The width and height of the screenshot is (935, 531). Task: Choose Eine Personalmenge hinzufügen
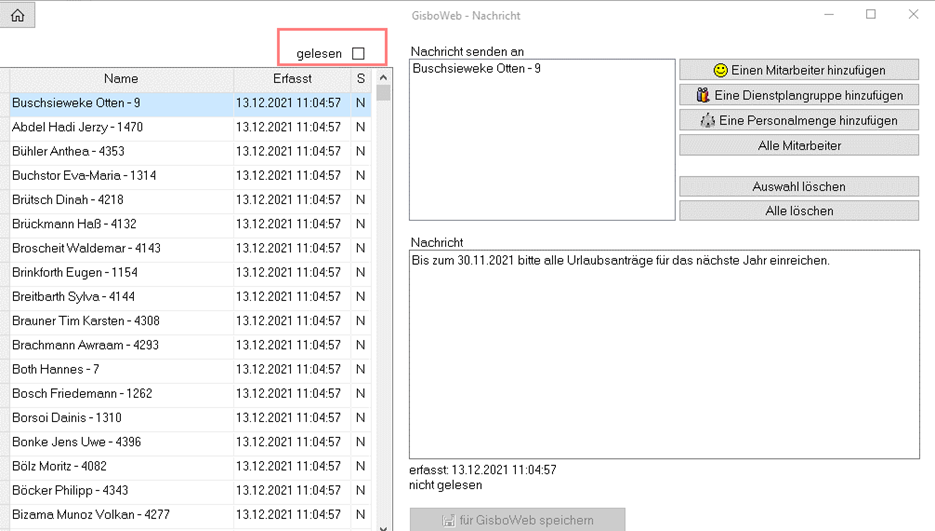click(x=798, y=120)
